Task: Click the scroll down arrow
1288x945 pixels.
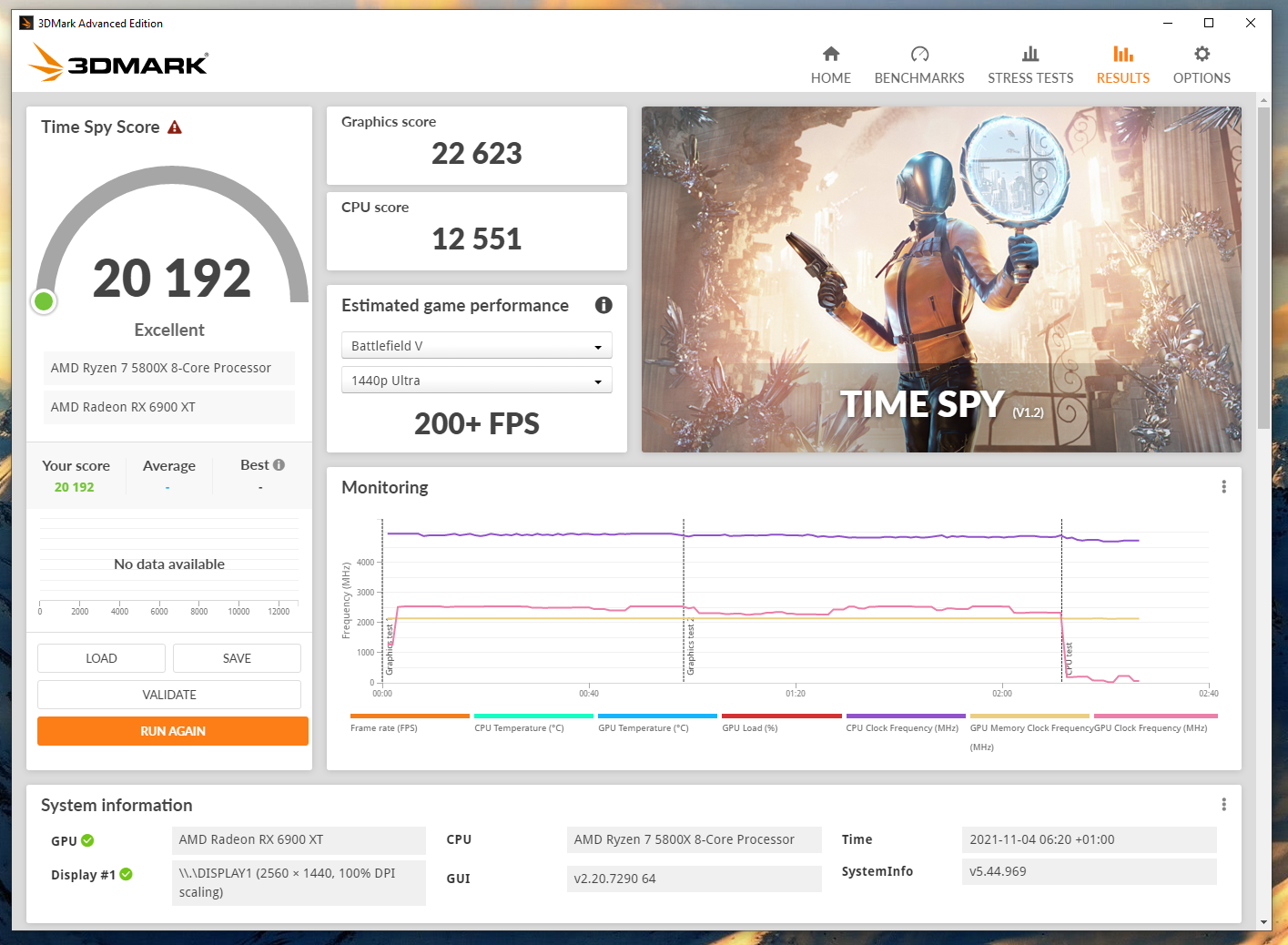Action: pyautogui.click(x=1263, y=922)
